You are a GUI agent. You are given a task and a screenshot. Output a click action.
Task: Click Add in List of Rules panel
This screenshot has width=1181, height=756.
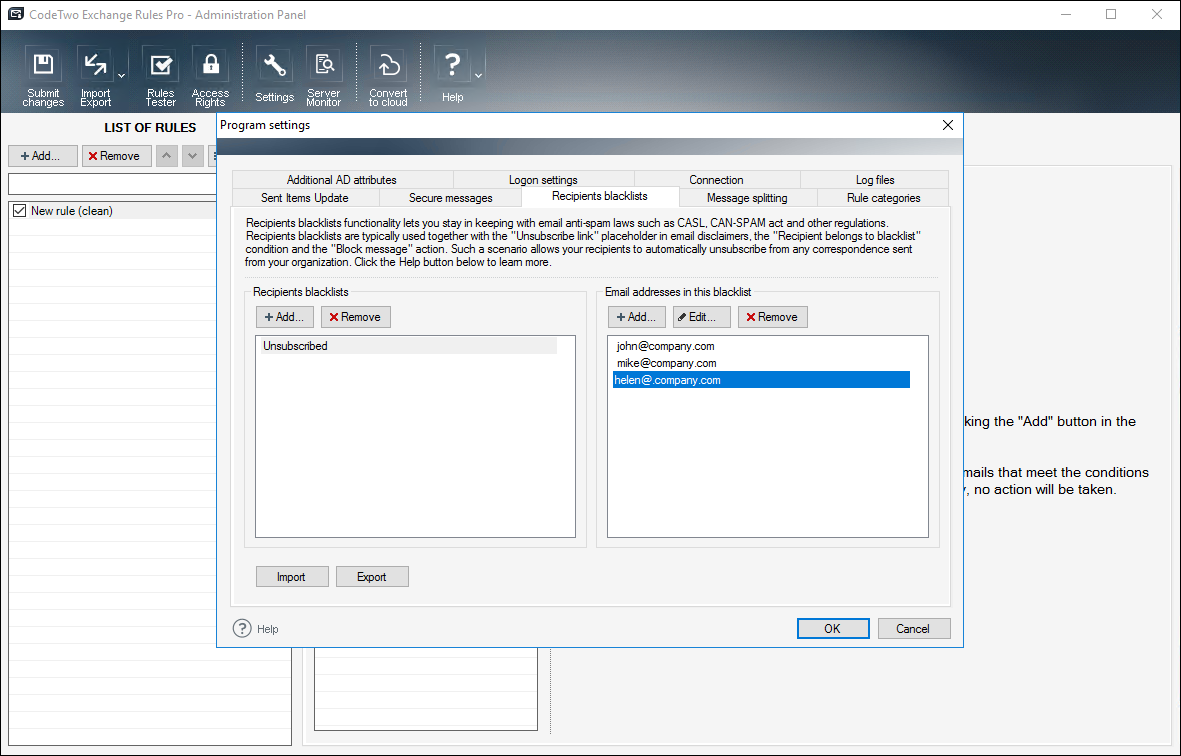[43, 156]
